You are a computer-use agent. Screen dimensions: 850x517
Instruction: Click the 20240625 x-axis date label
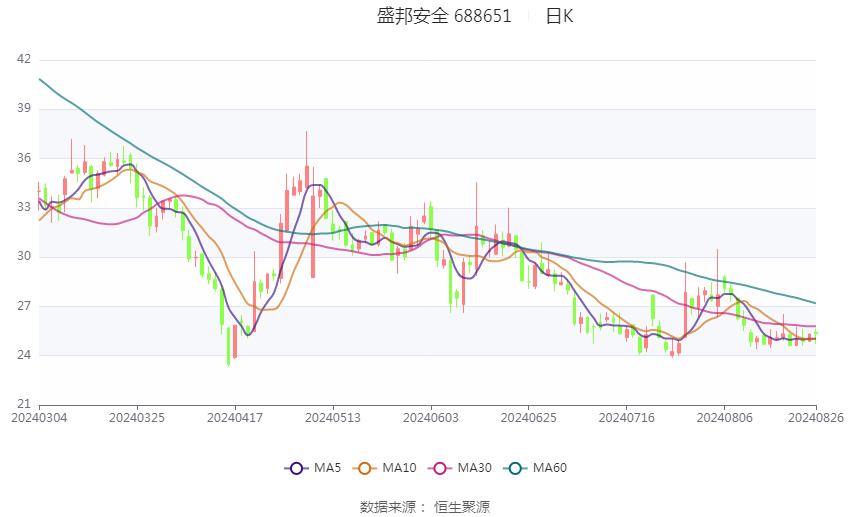point(529,418)
